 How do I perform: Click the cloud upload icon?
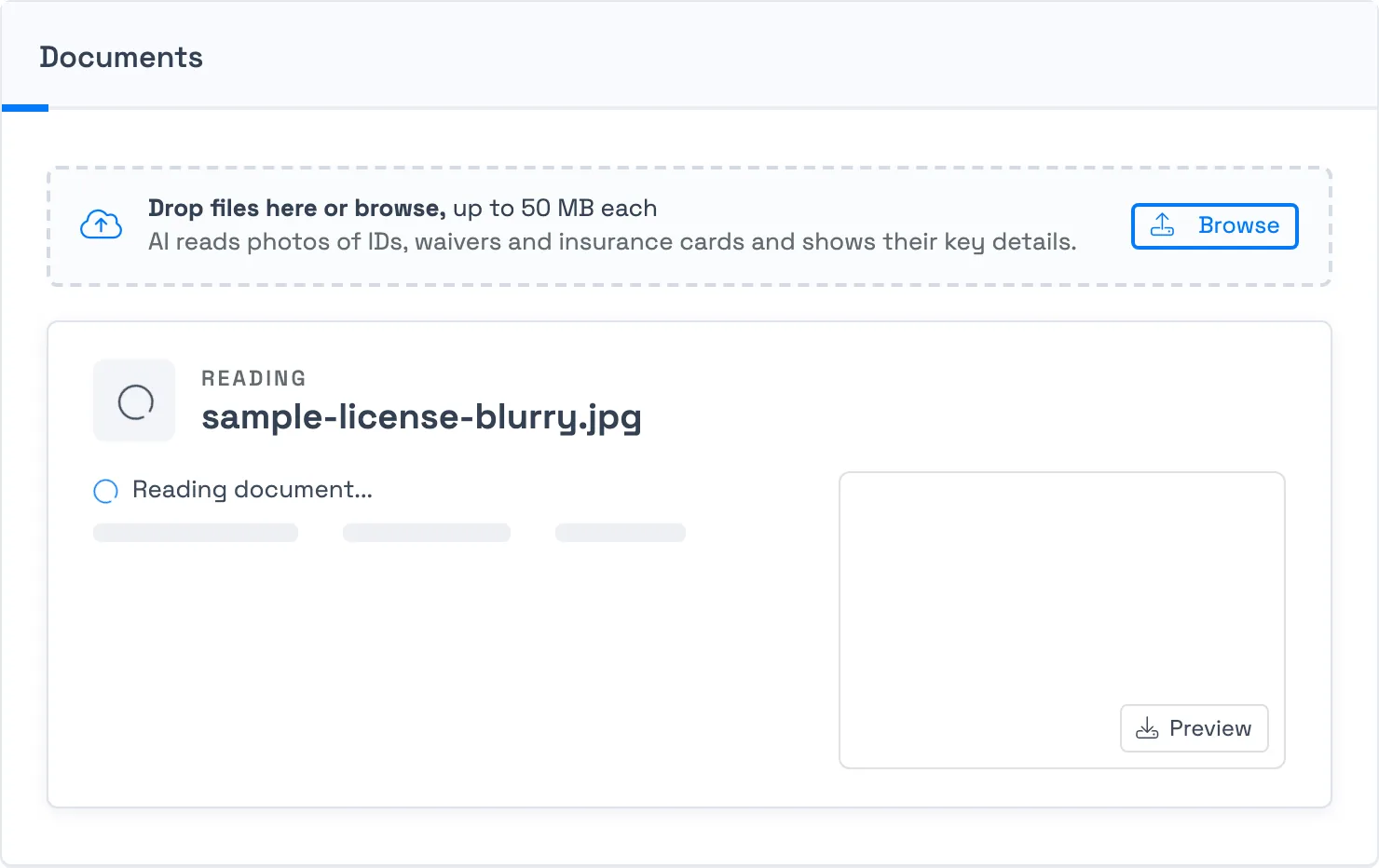101,225
